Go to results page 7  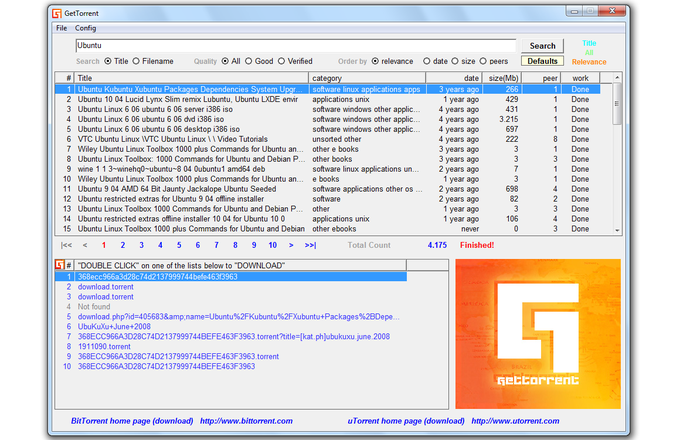216,245
